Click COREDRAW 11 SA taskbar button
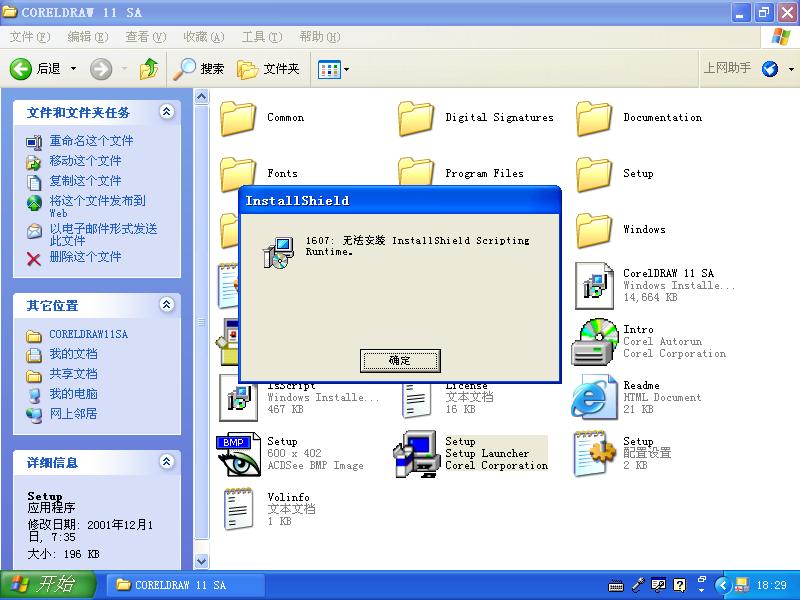The width and height of the screenshot is (800, 600). point(186,585)
